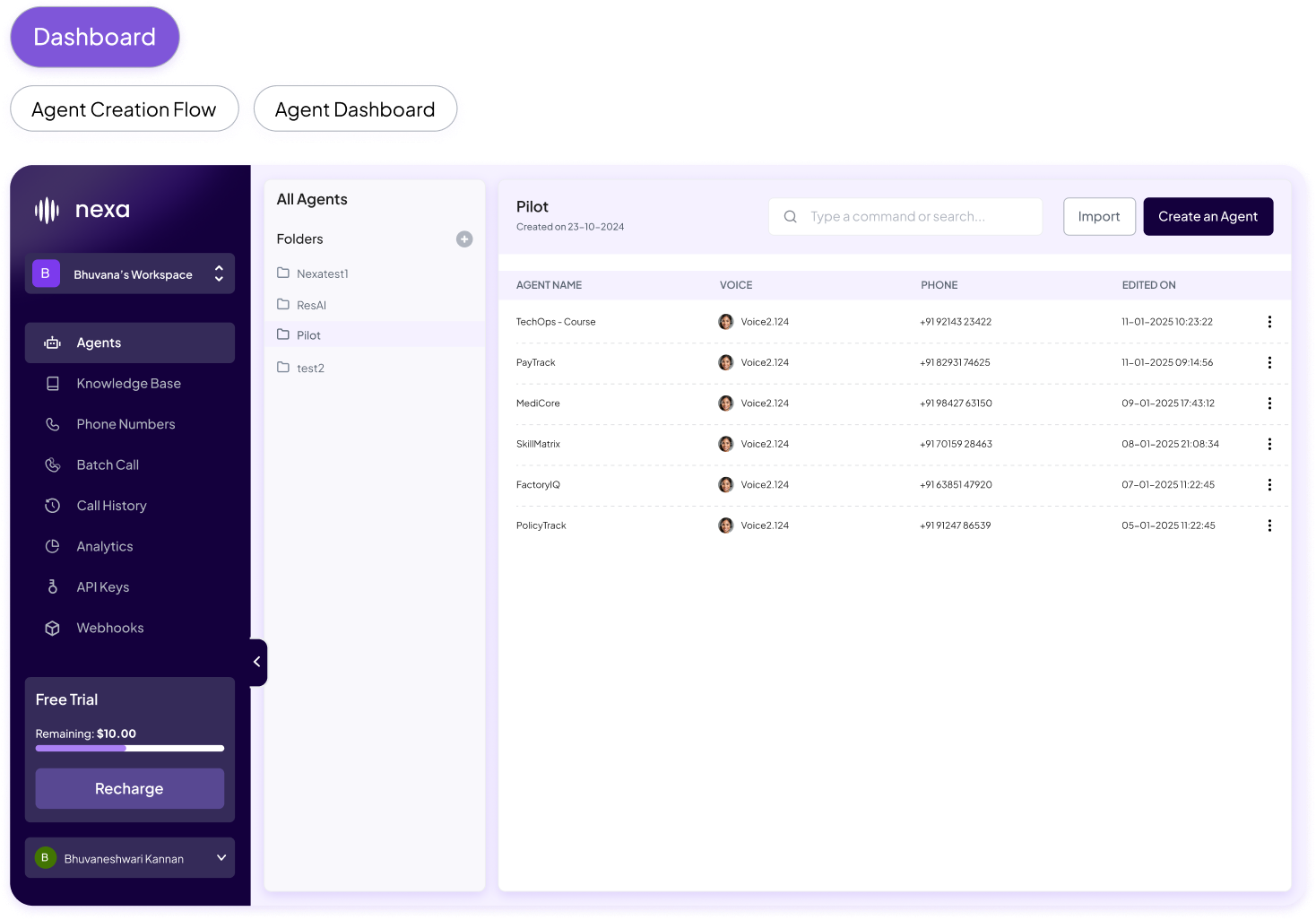Open the Agents sidebar section
This screenshot has height=920, width=1316.
click(130, 343)
